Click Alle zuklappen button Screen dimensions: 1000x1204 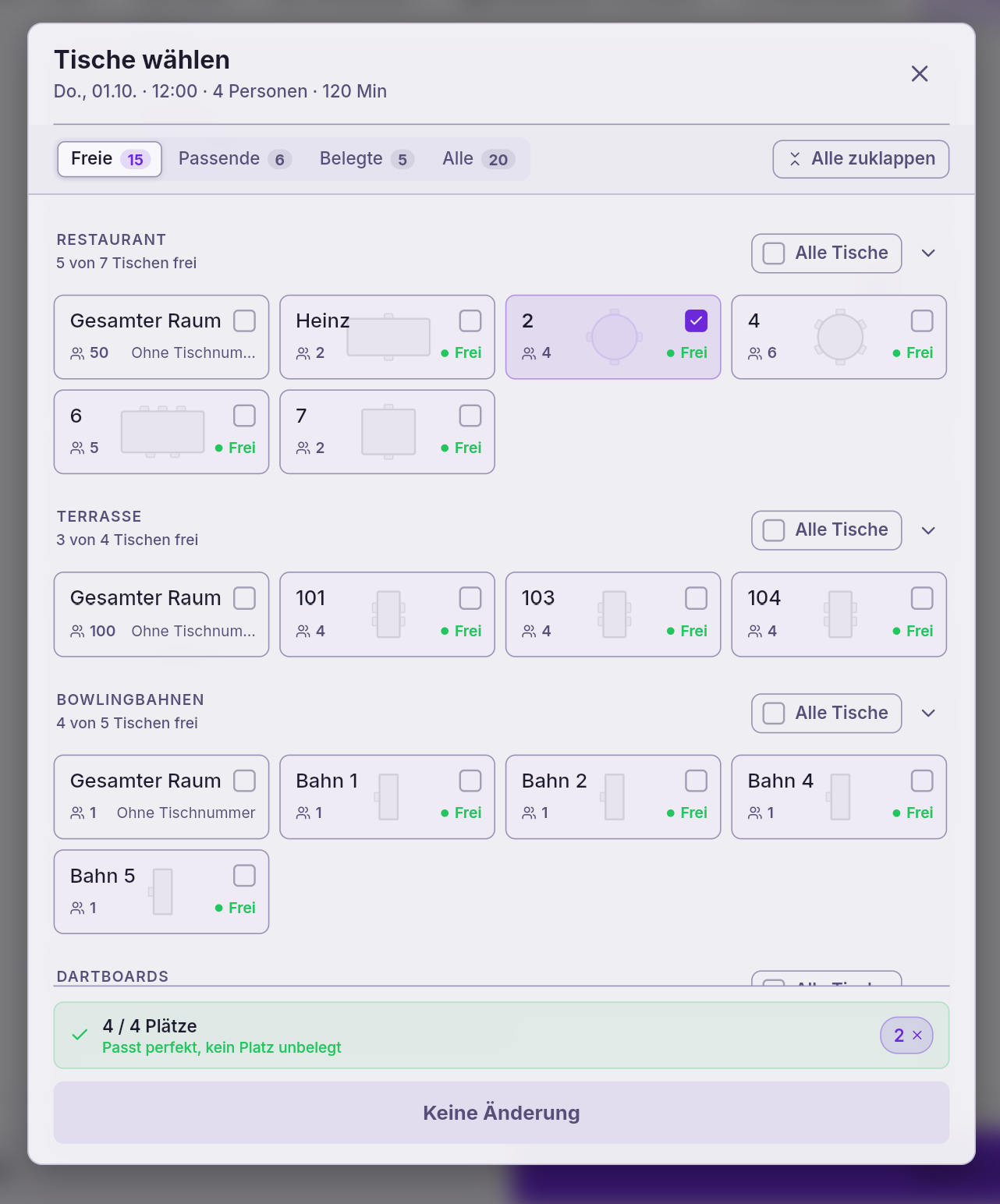pos(861,159)
